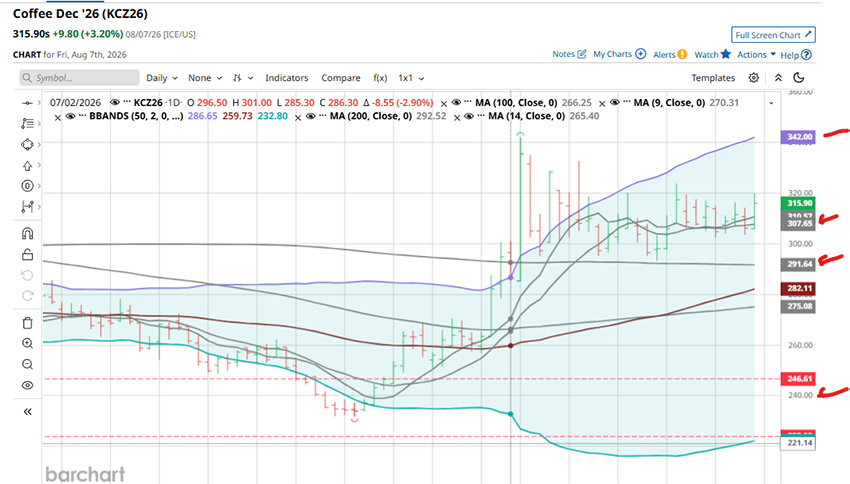Redo the last chart action
The width and height of the screenshot is (850, 484).
(27, 296)
